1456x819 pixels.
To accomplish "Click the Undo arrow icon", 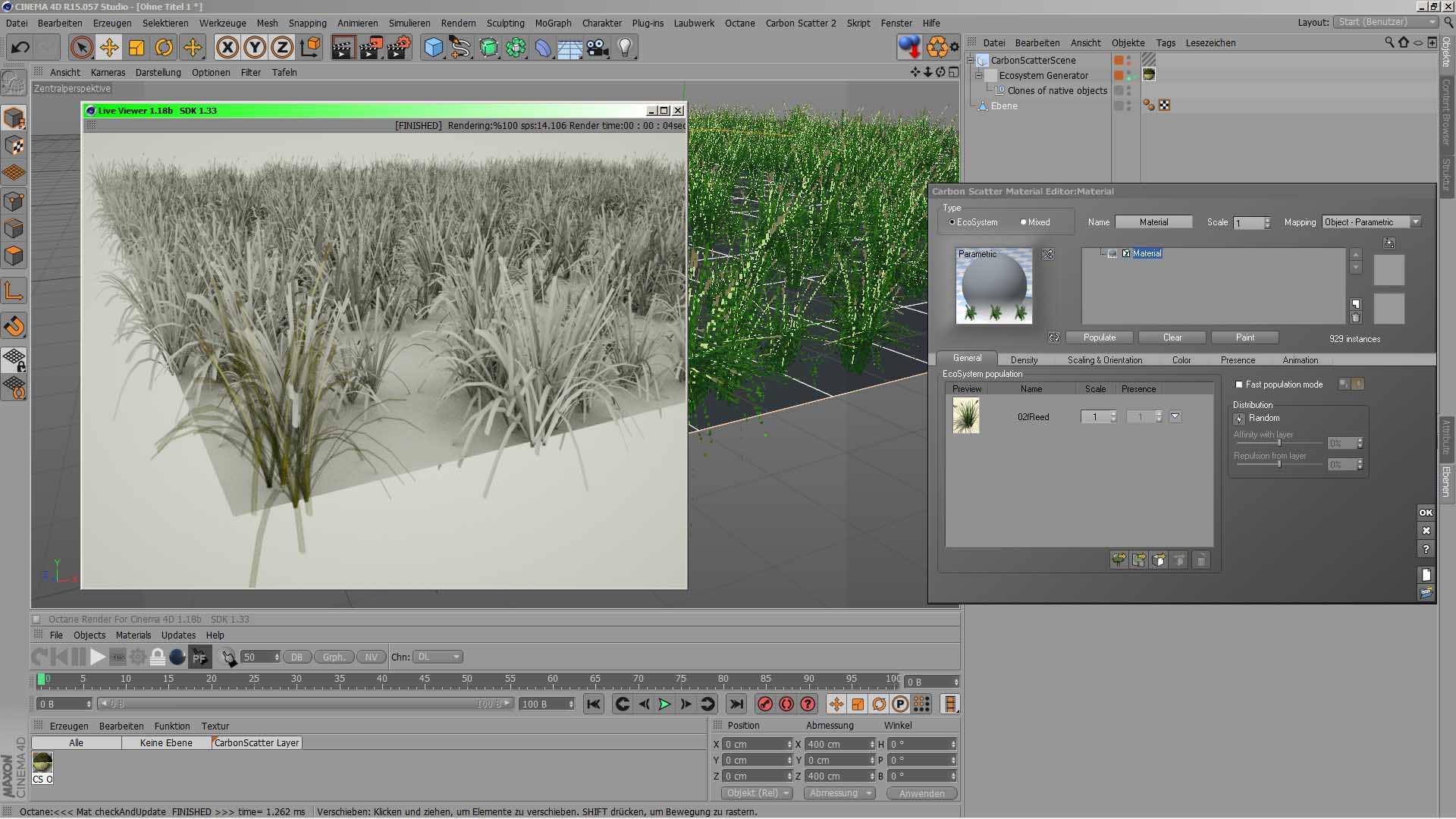I will pyautogui.click(x=20, y=48).
